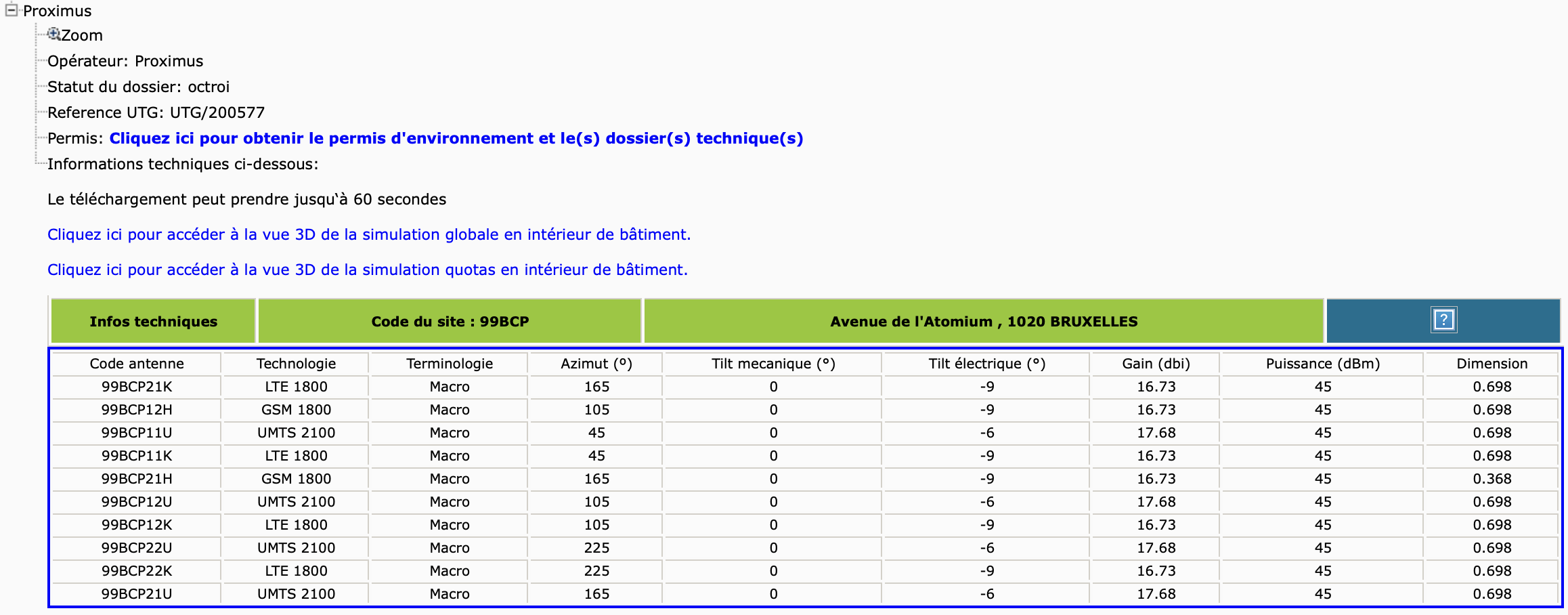Viewport: 1568px width, 615px height.
Task: Open the environment permit and technical files link
Action: click(456, 138)
